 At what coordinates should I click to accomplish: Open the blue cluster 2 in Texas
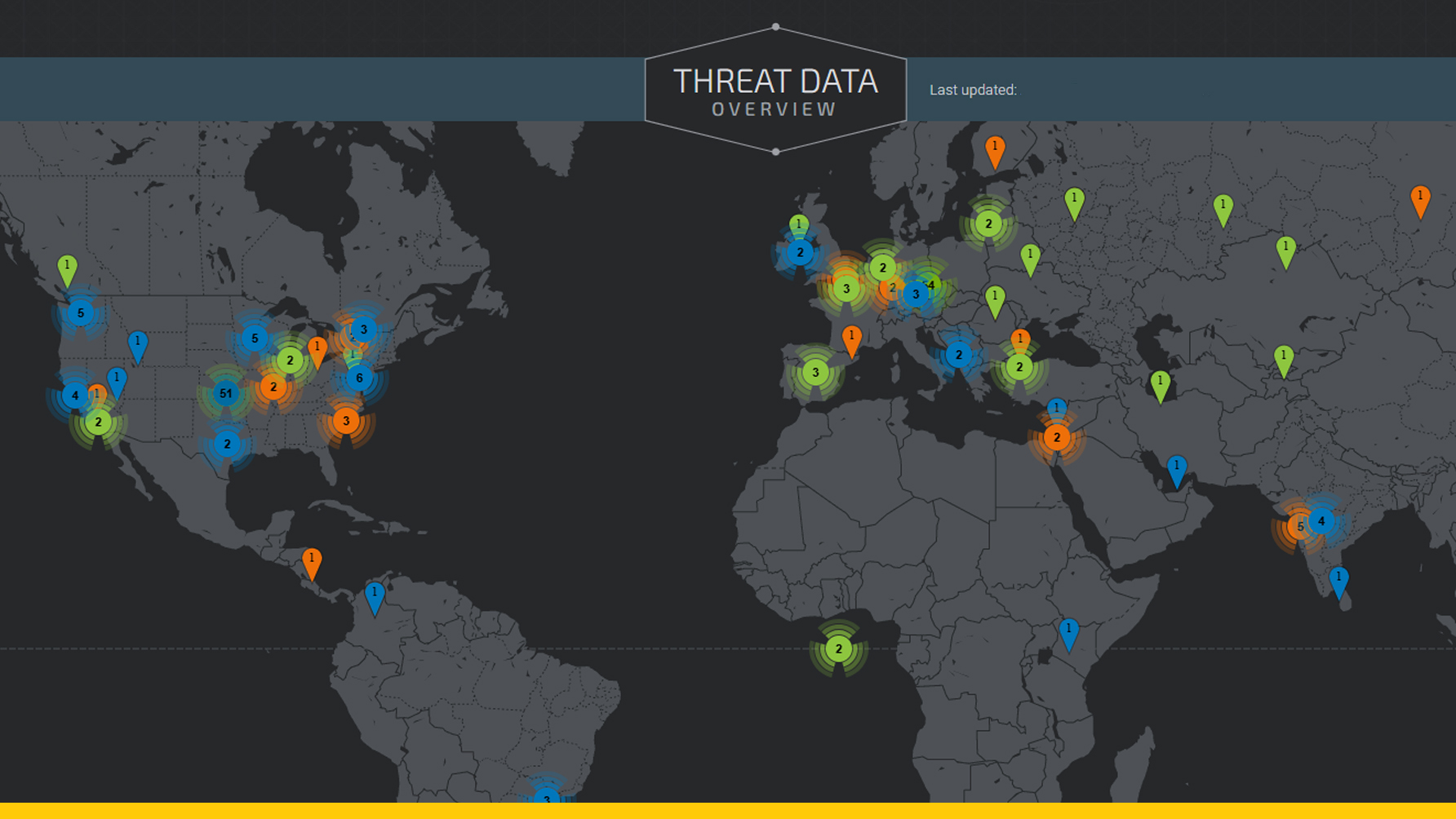pyautogui.click(x=227, y=445)
